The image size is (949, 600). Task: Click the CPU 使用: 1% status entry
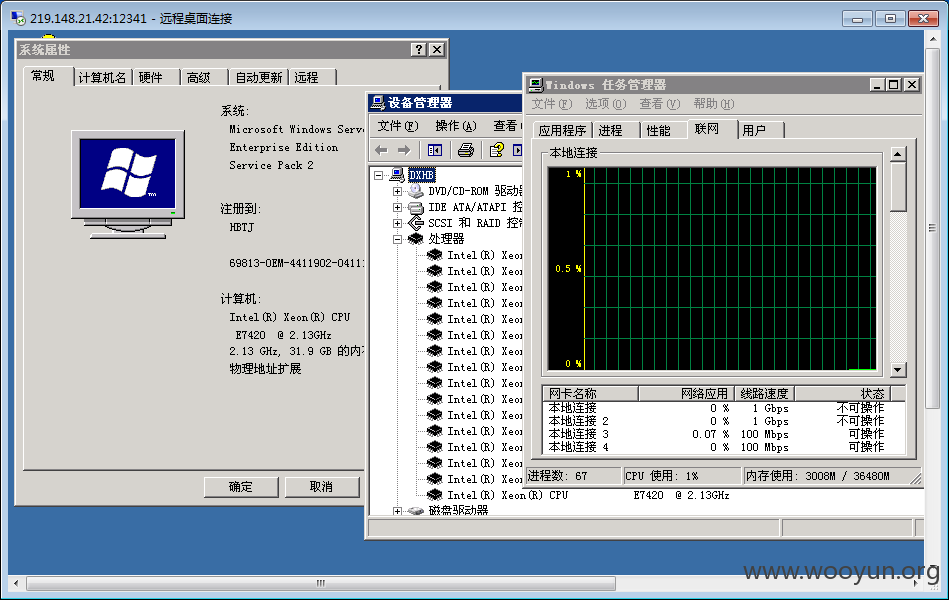pyautogui.click(x=682, y=476)
